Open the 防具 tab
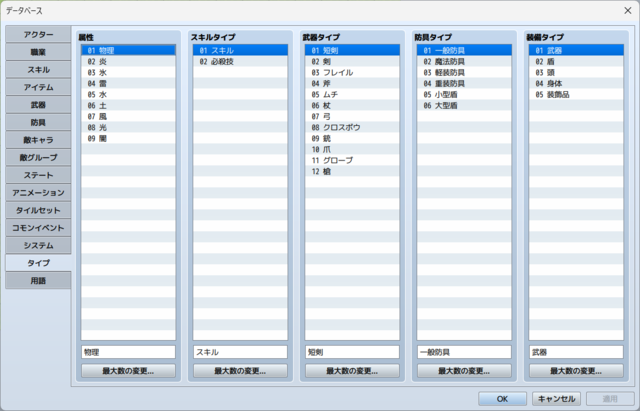Screen dimensions: 640x411 38,122
